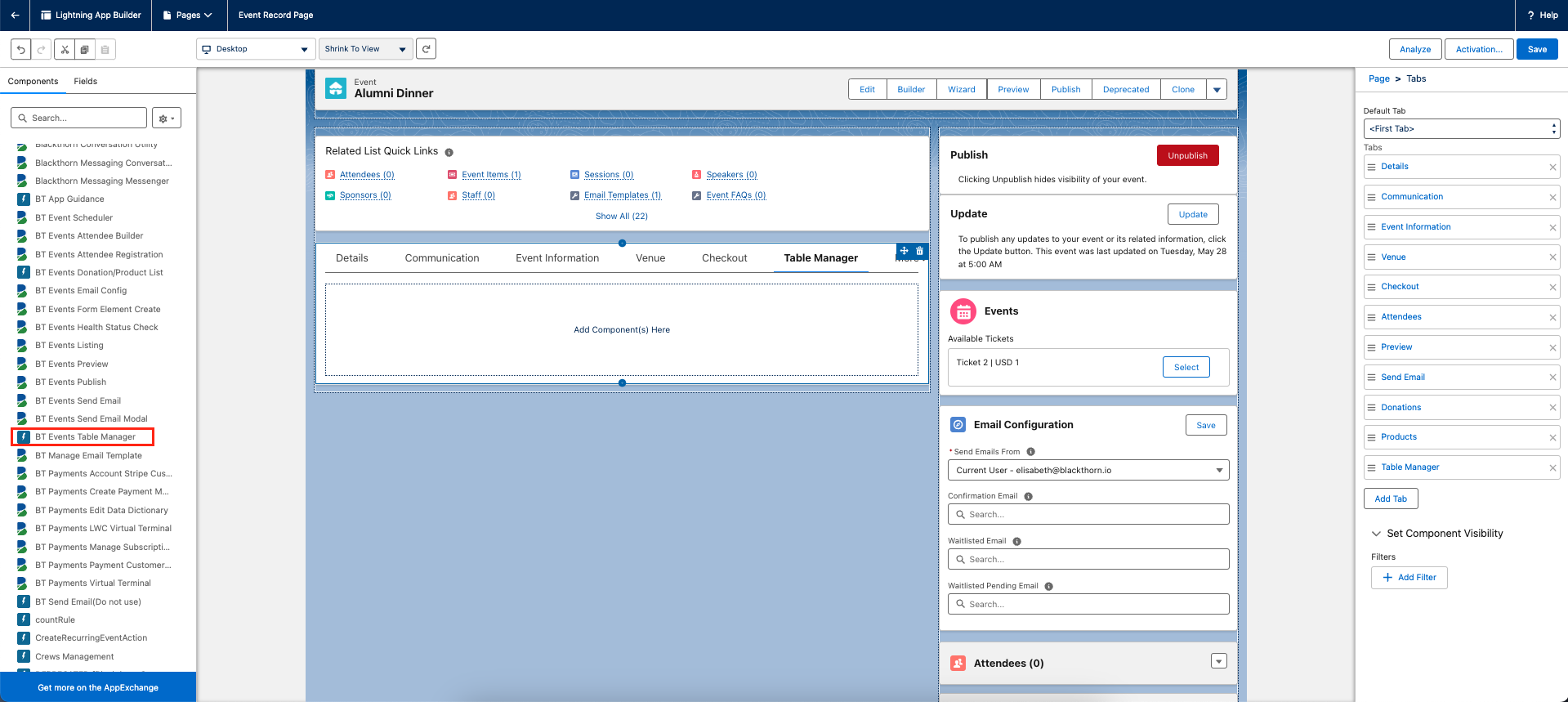Open the Pages dropdown menu
The width and height of the screenshot is (1568, 702).
click(x=187, y=15)
